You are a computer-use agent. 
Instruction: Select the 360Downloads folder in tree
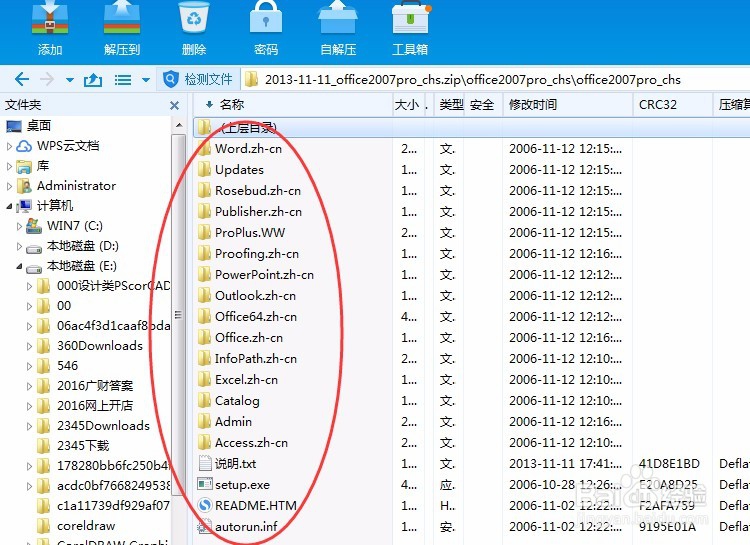click(x=100, y=345)
